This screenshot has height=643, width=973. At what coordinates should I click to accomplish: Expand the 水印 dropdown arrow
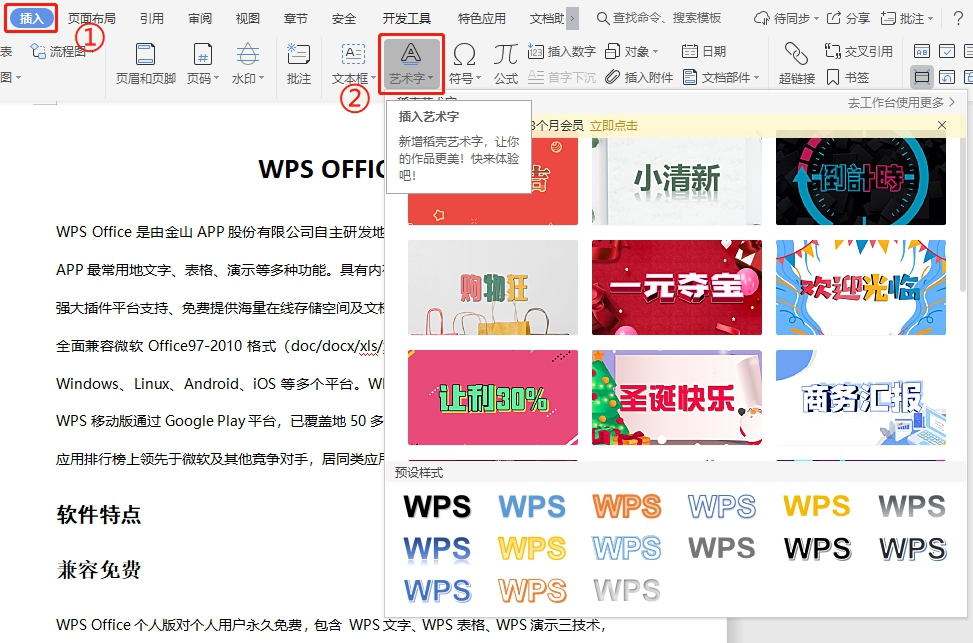tap(261, 78)
